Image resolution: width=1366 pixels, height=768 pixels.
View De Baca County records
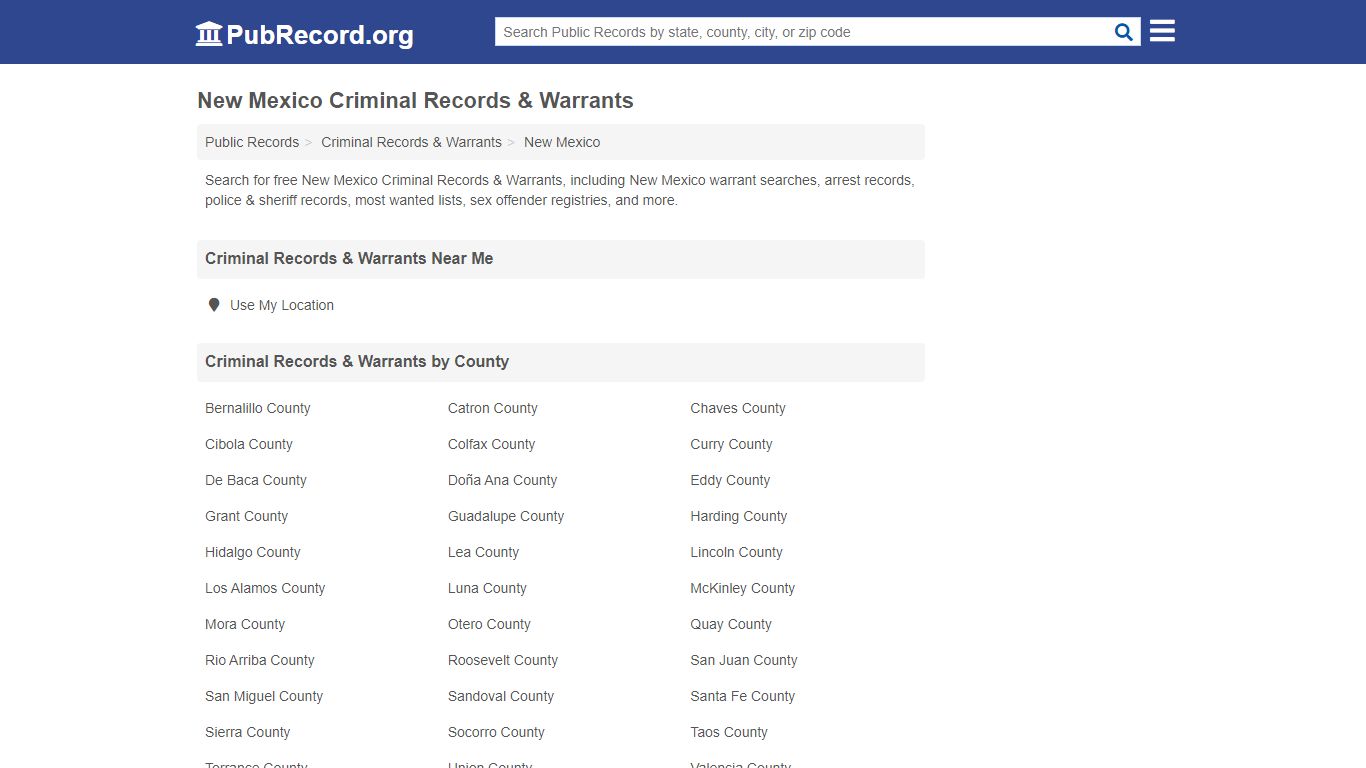point(256,480)
